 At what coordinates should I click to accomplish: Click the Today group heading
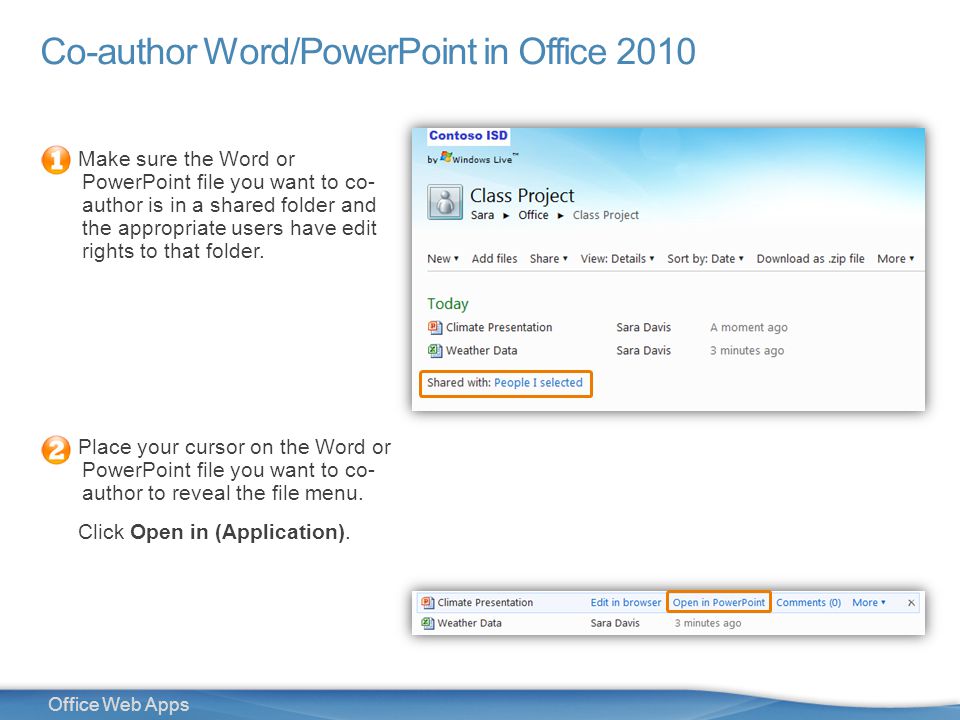tap(448, 304)
